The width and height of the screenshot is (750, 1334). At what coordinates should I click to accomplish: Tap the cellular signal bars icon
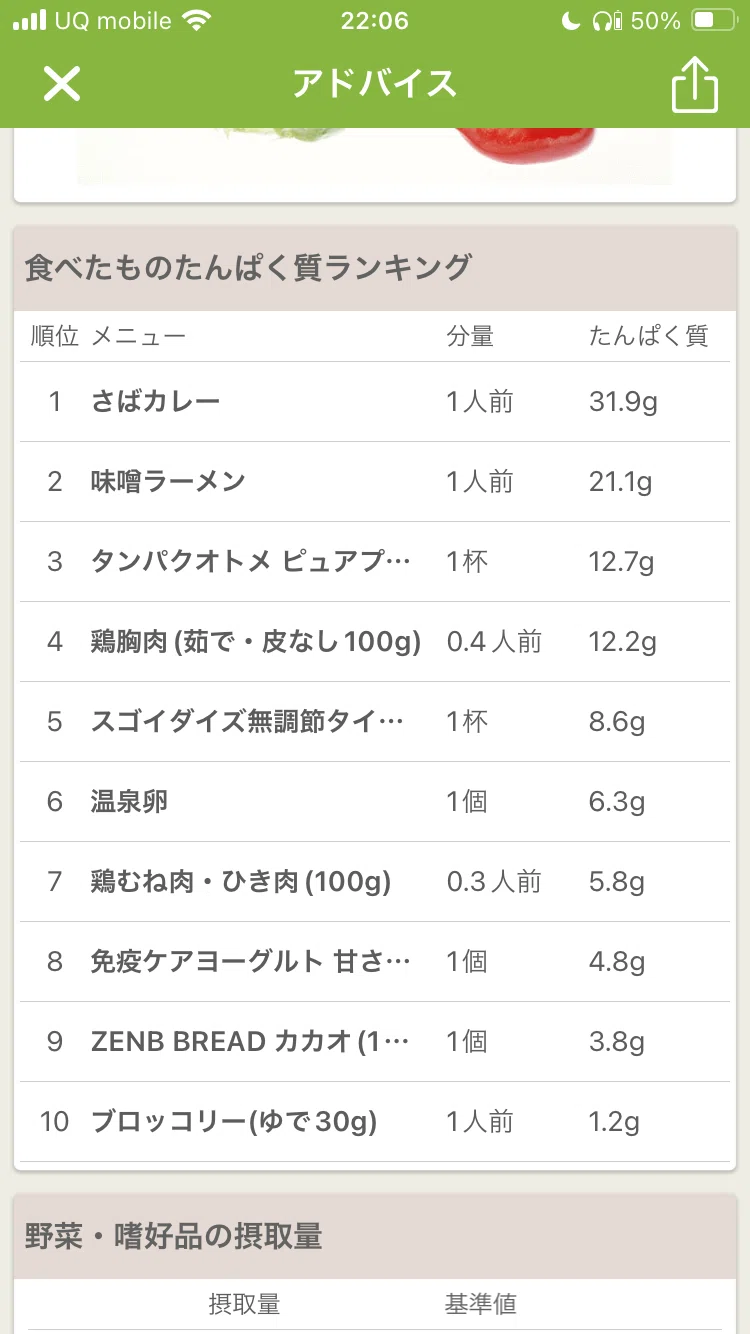pos(29,21)
